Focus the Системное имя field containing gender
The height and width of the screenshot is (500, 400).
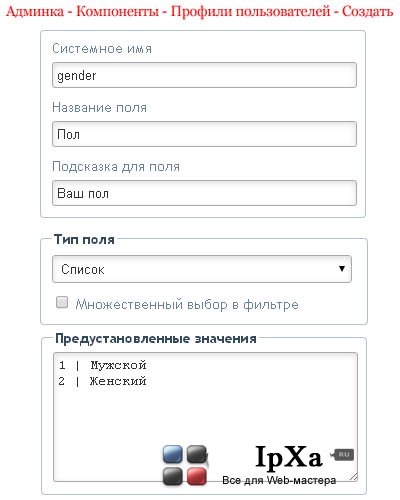coord(204,75)
